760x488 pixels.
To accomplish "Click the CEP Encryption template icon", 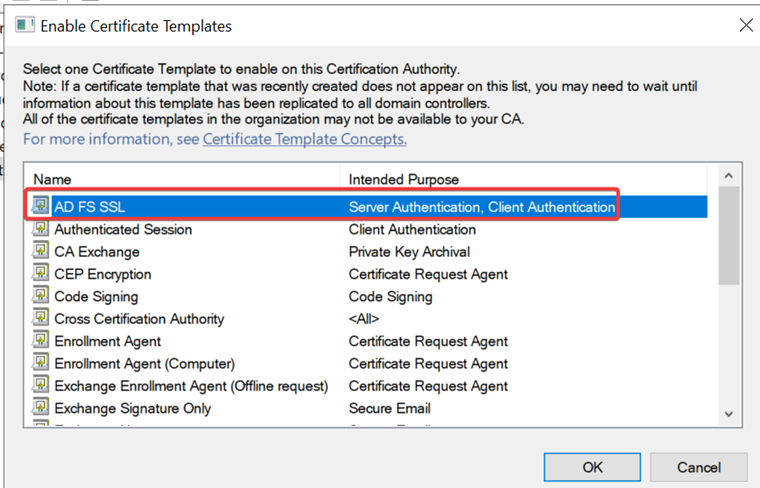I will coord(40,274).
